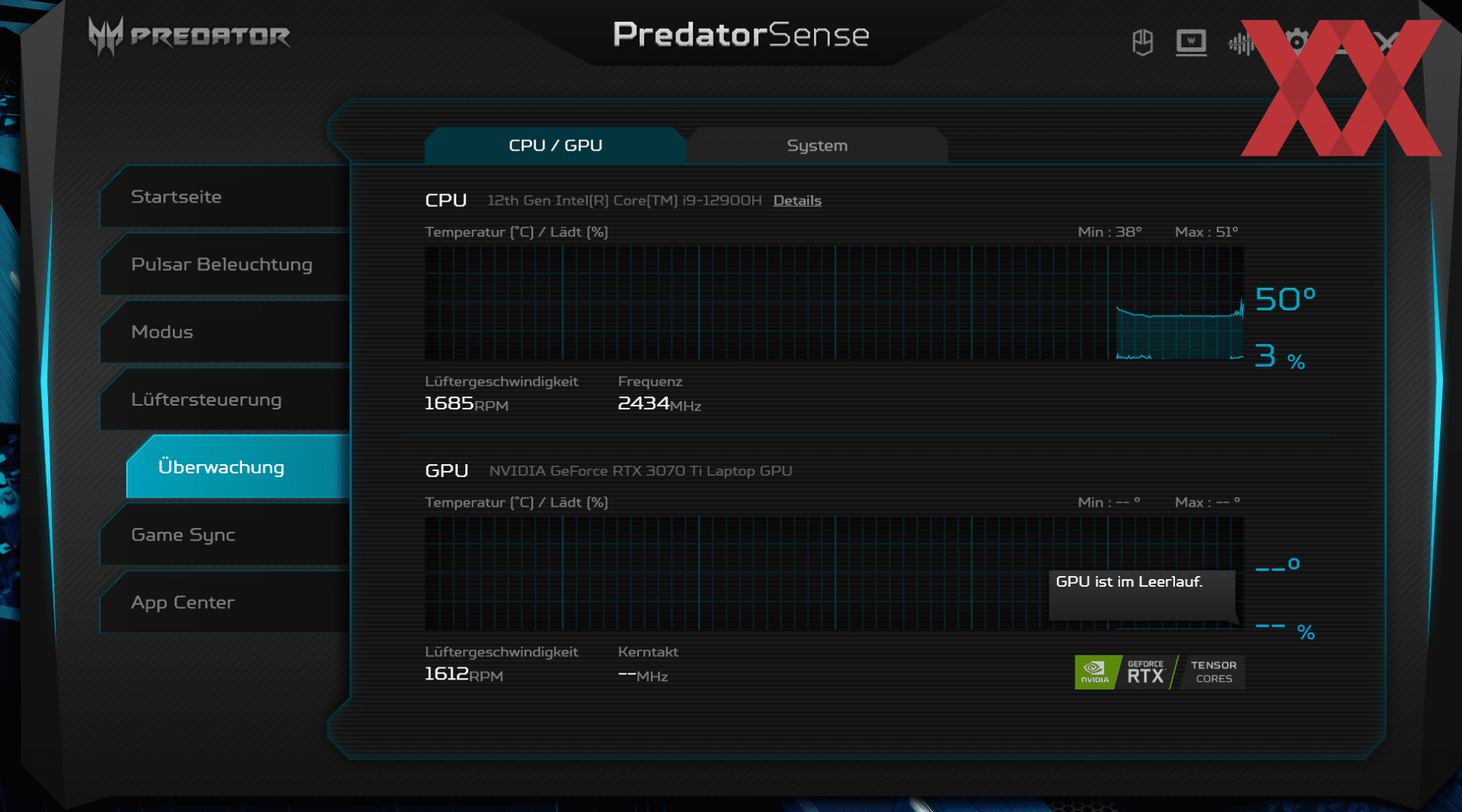Viewport: 1462px width, 812px height.
Task: Click the CPU temperature and load graph
Action: (x=834, y=303)
